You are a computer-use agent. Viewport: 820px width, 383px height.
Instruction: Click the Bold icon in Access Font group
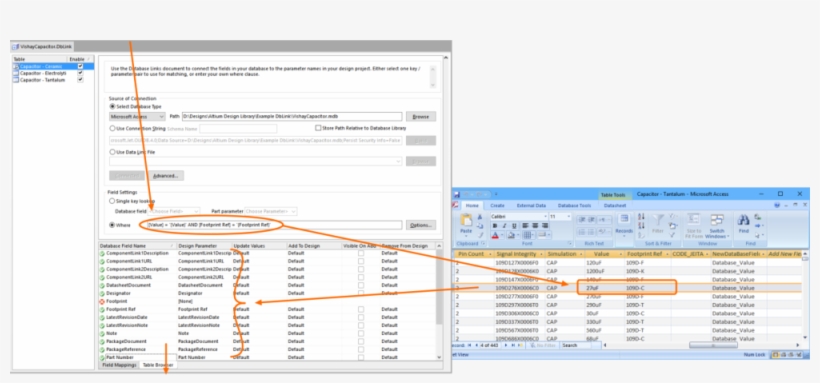pyautogui.click(x=495, y=226)
